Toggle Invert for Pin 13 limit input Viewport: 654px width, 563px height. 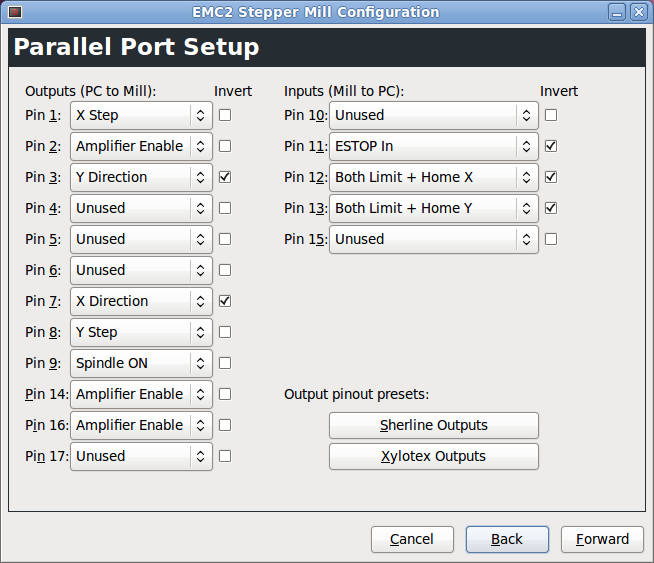click(x=551, y=208)
